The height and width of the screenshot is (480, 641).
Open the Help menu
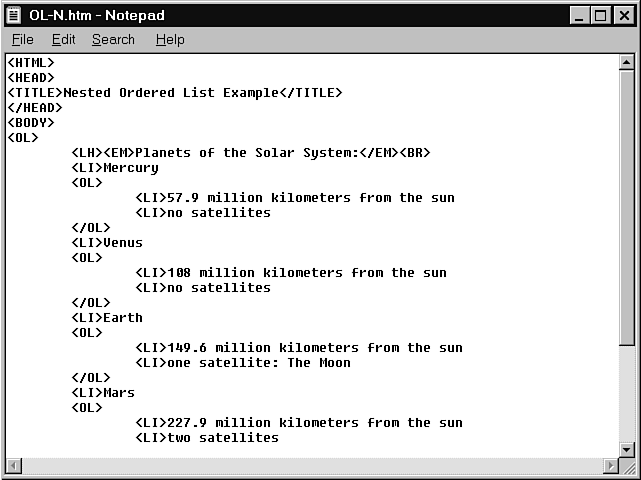click(x=170, y=40)
